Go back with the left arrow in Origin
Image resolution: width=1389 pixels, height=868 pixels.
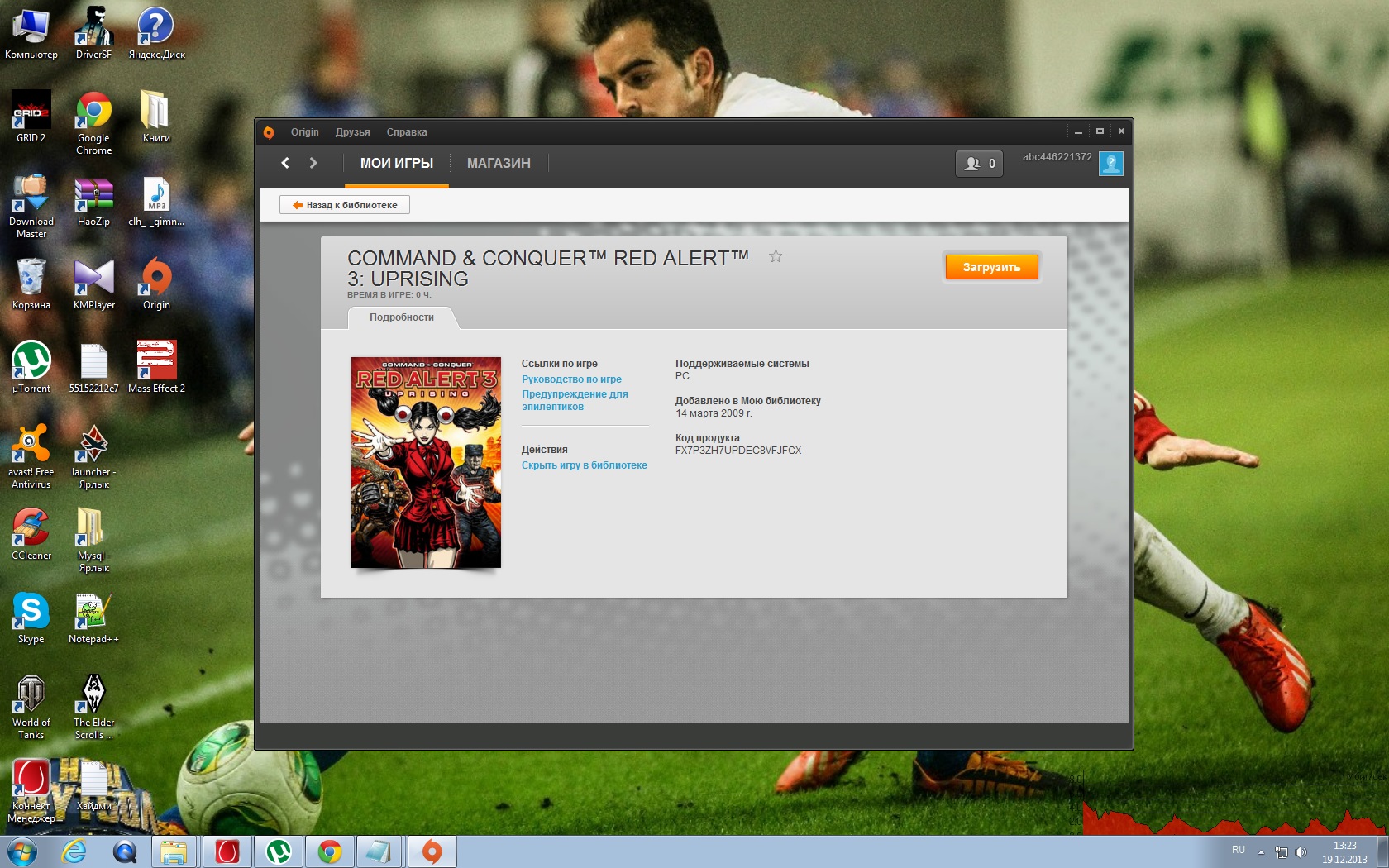(x=285, y=163)
